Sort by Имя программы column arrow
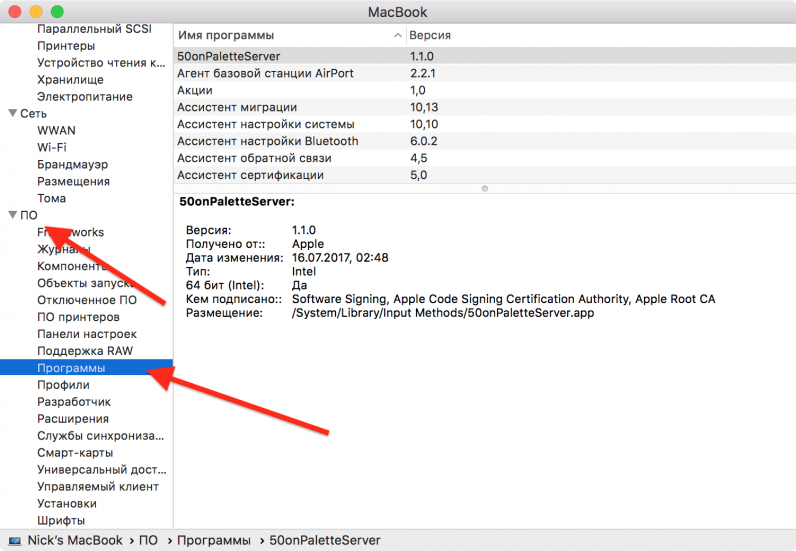The image size is (796, 551). [397, 35]
